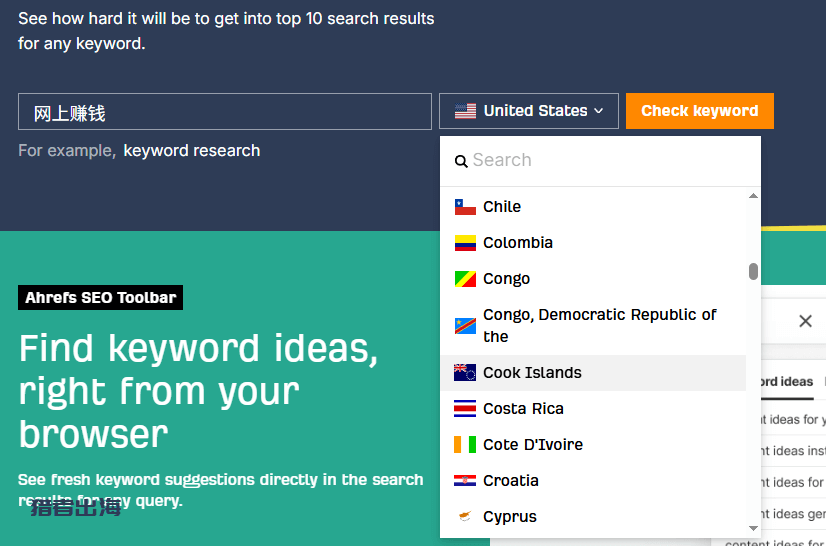Click the Costa Rica flag icon
826x546 pixels.
465,409
